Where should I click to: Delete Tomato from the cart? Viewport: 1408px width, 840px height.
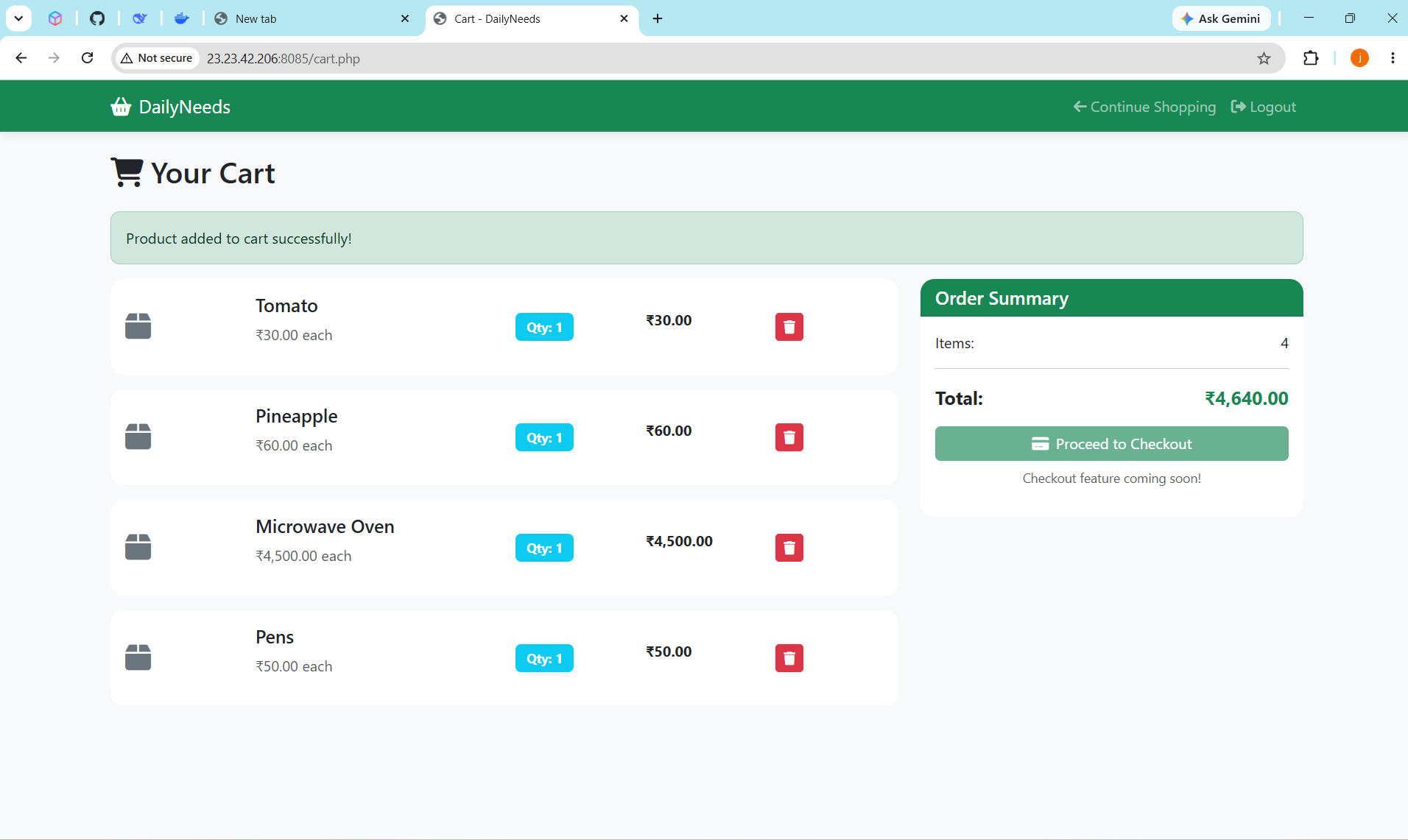coord(789,327)
